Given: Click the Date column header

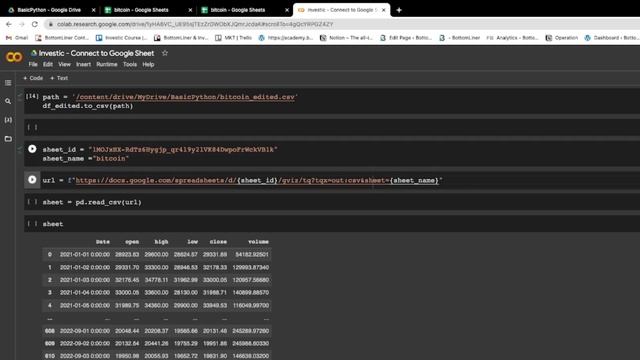Looking at the screenshot, I should (x=102, y=242).
